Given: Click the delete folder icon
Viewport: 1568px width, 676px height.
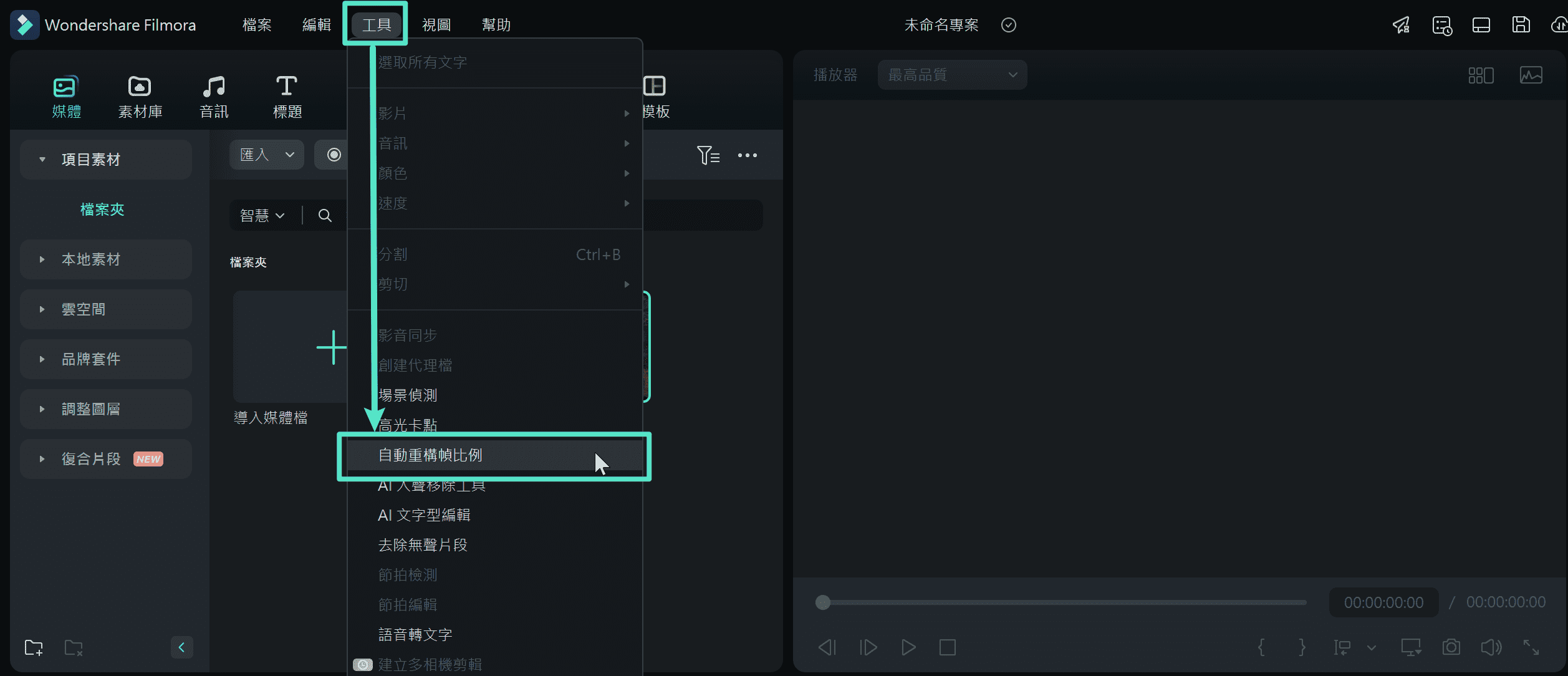Looking at the screenshot, I should 74,648.
